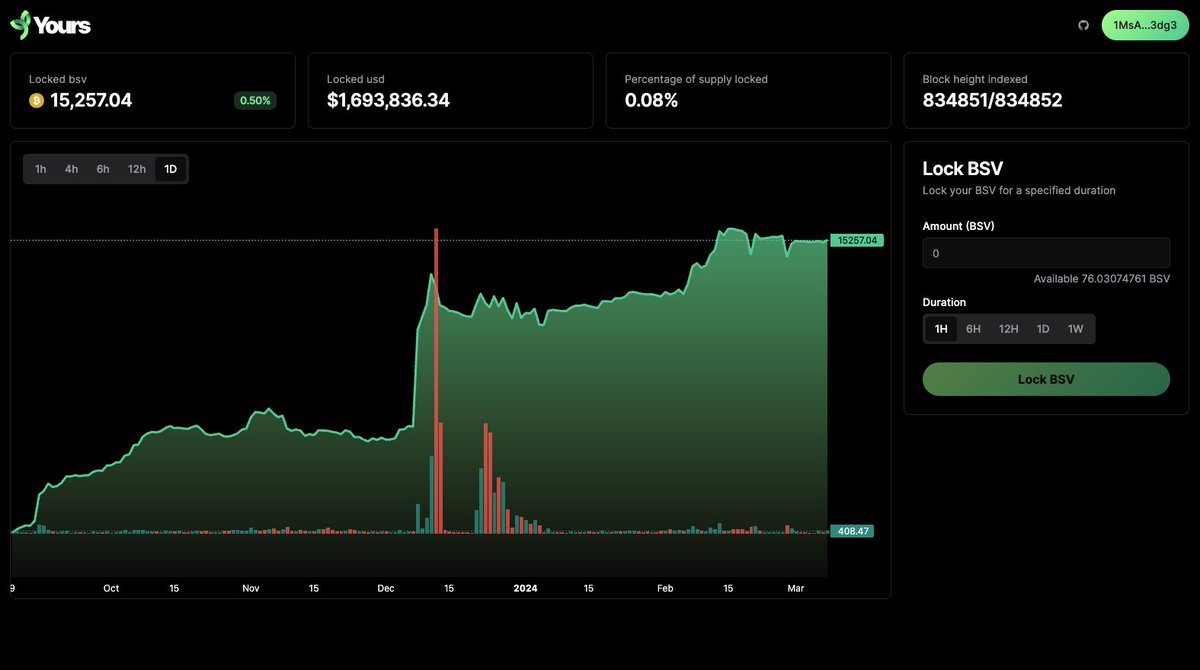
Task: Select the 12h chart interval
Action: click(137, 169)
